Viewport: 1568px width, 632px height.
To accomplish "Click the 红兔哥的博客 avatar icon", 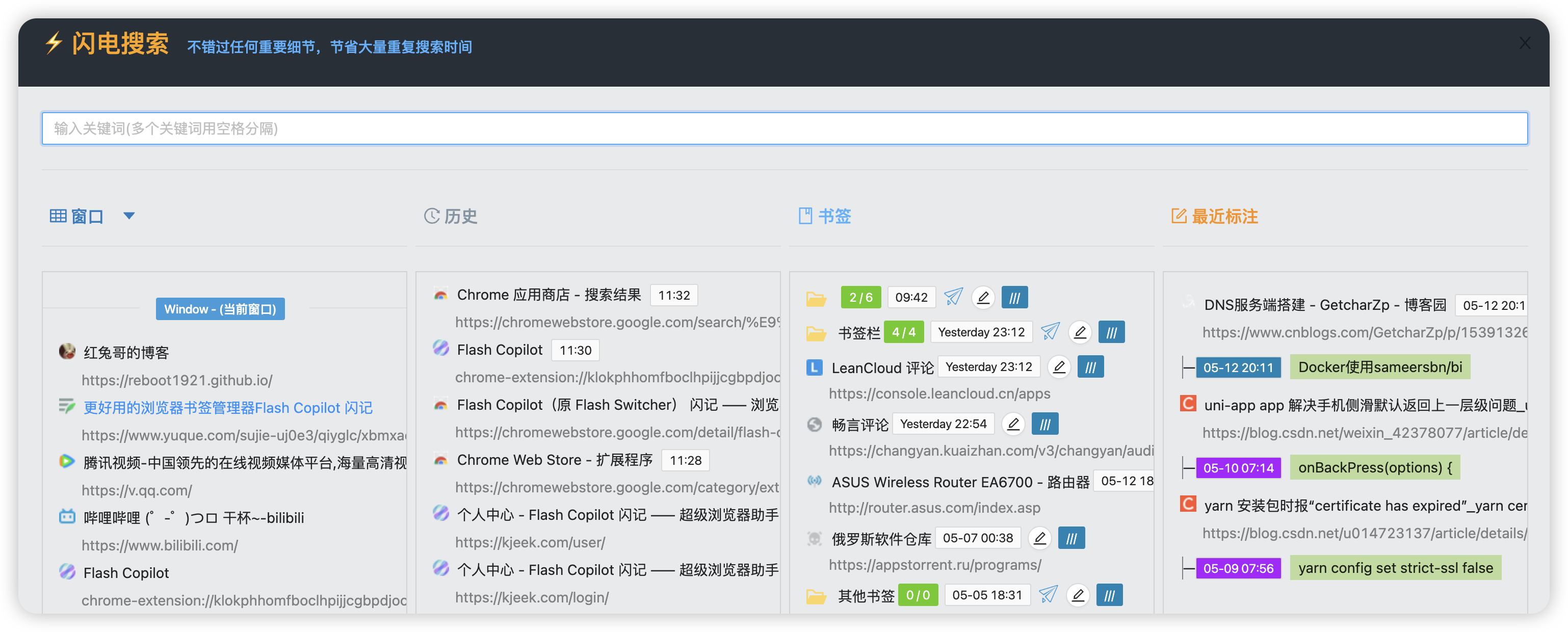I will (67, 351).
